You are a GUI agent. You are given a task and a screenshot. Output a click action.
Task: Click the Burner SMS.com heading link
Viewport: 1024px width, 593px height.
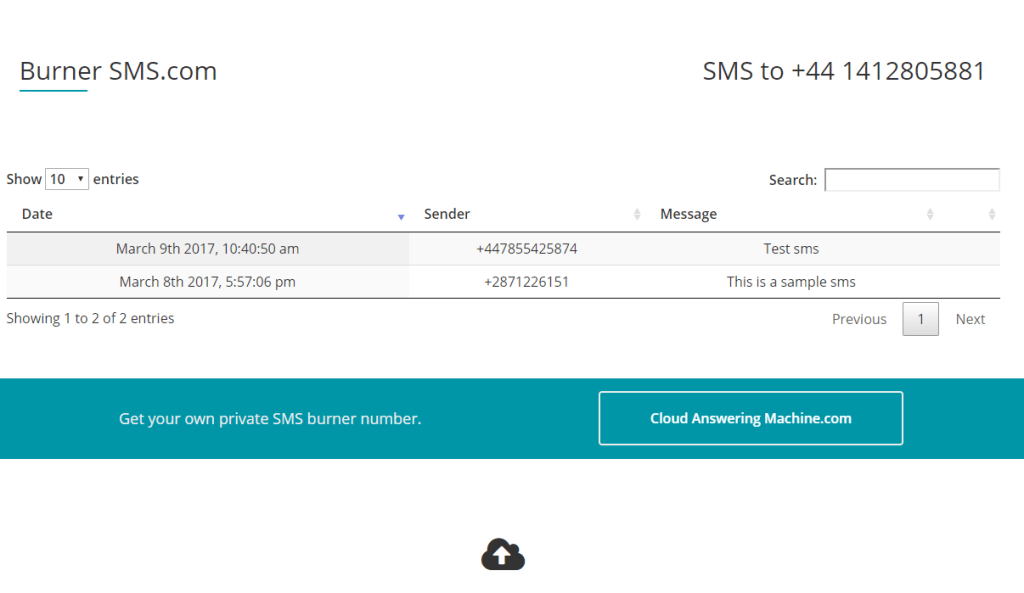tap(119, 71)
